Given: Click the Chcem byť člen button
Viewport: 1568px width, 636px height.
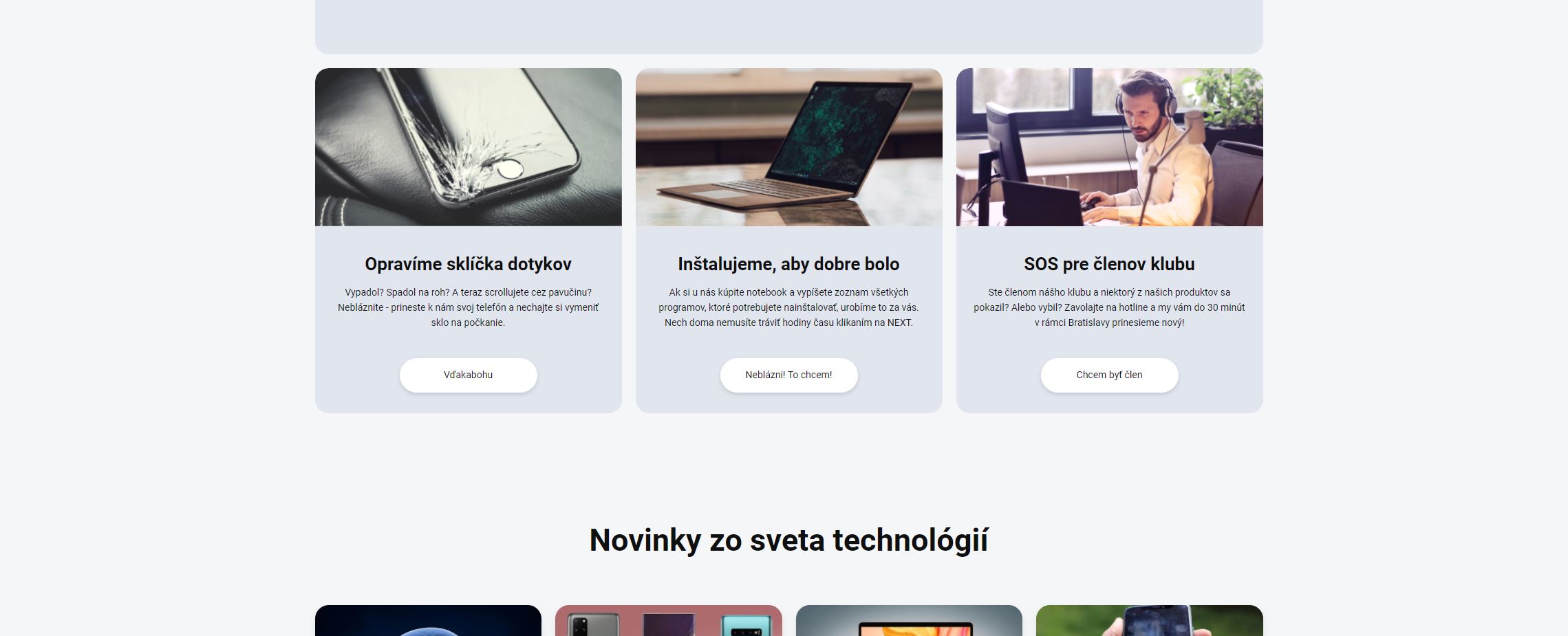Looking at the screenshot, I should coord(1109,375).
